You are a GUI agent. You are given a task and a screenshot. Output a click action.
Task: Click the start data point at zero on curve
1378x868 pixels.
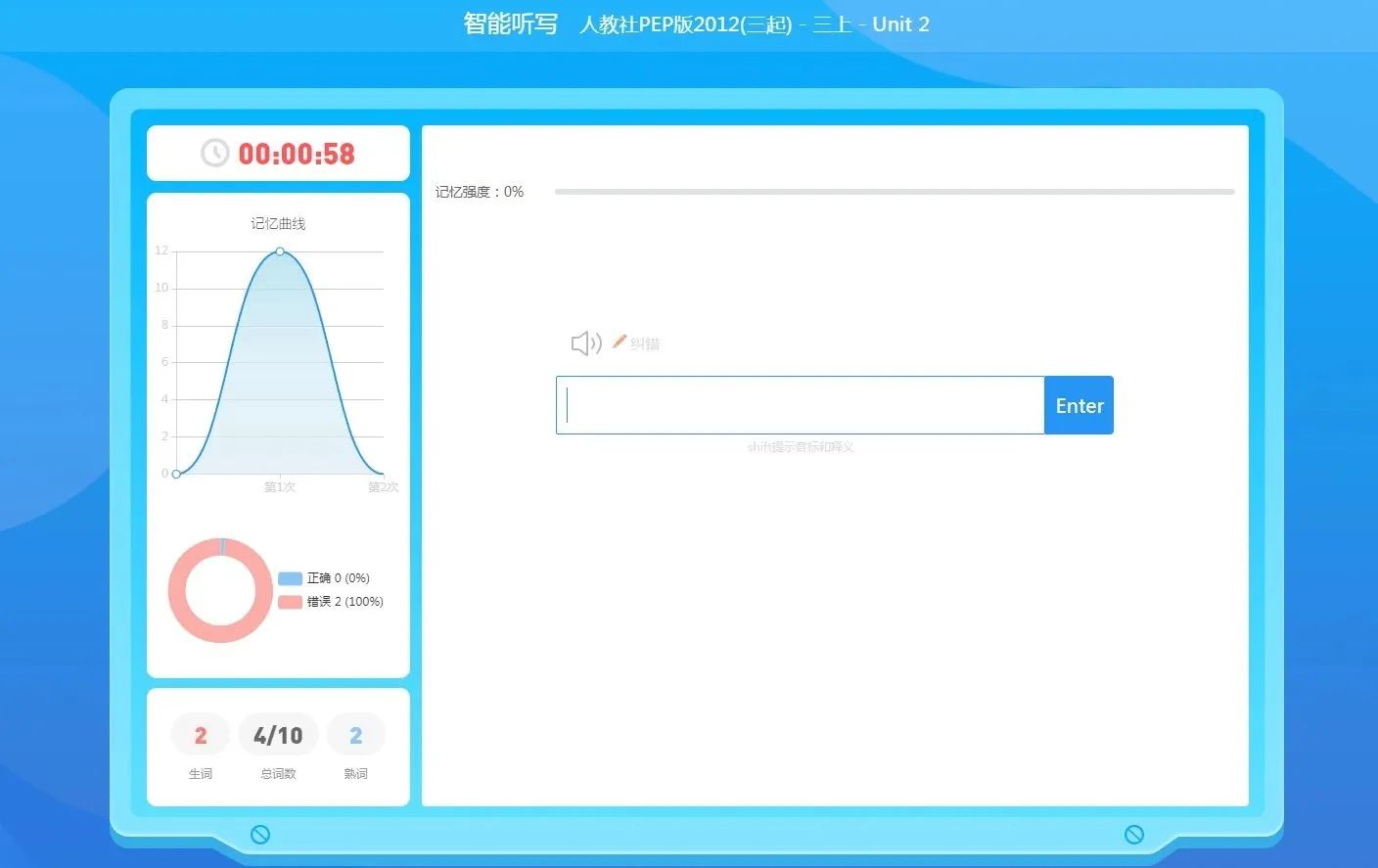click(176, 474)
